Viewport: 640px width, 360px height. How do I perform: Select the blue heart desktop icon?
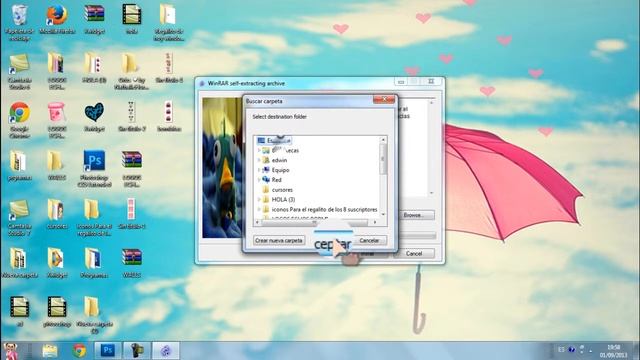94,113
